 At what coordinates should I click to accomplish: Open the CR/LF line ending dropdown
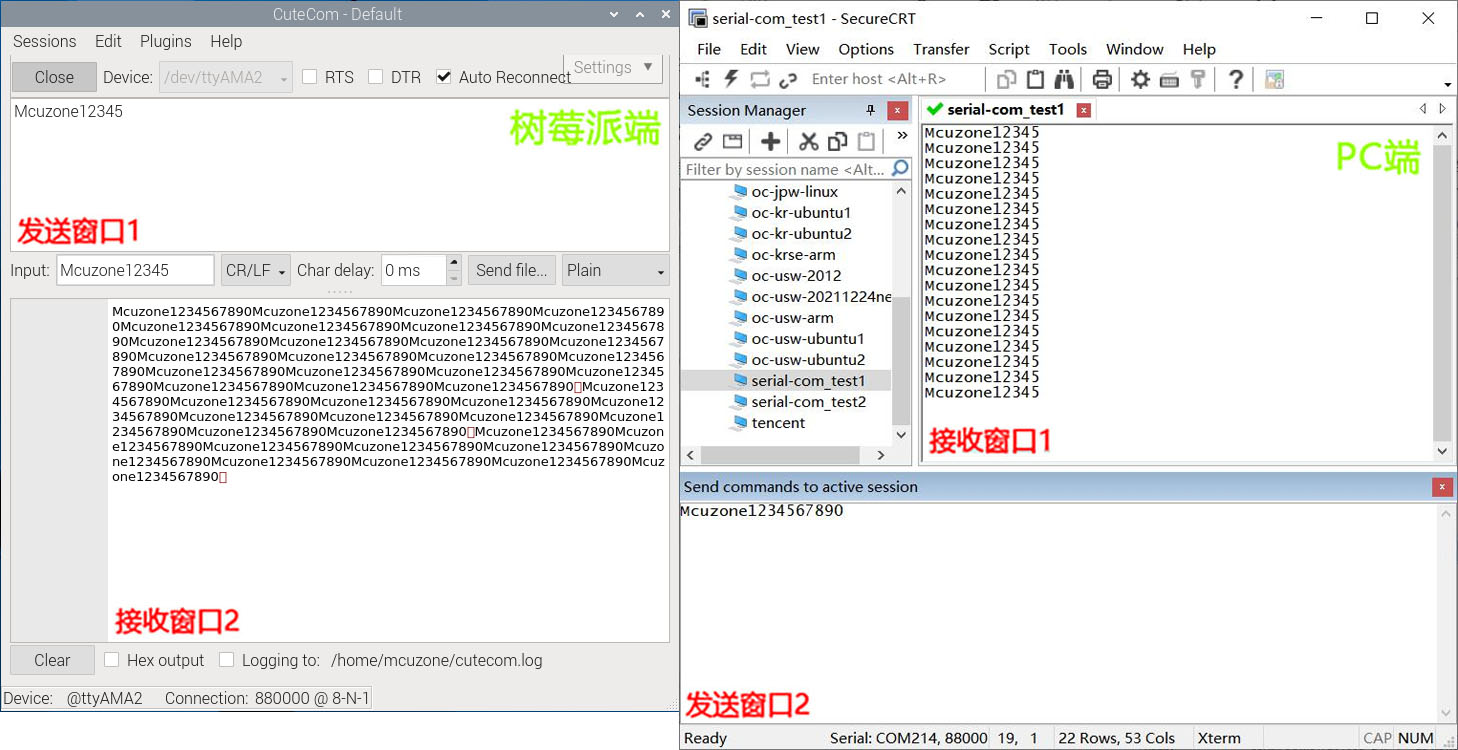(x=255, y=271)
